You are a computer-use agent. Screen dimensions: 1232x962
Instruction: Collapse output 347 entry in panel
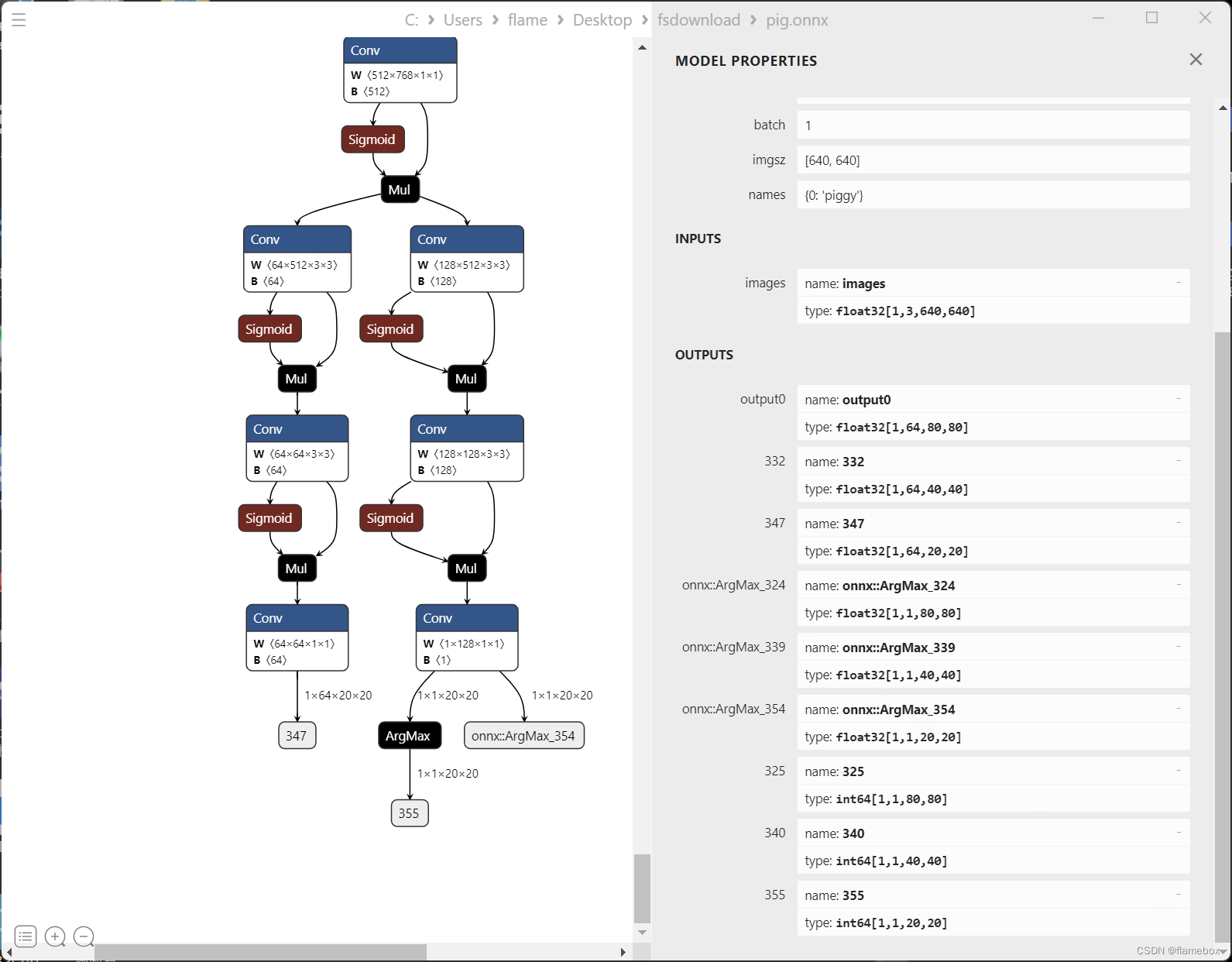(1179, 523)
